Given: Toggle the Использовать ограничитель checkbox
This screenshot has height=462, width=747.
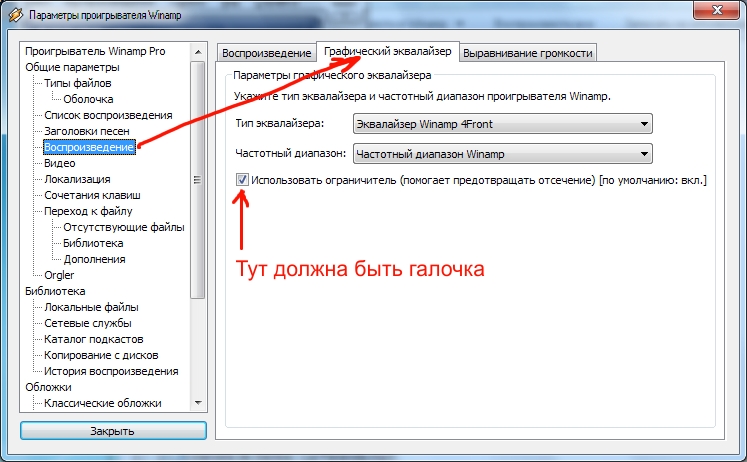Looking at the screenshot, I should pos(242,180).
